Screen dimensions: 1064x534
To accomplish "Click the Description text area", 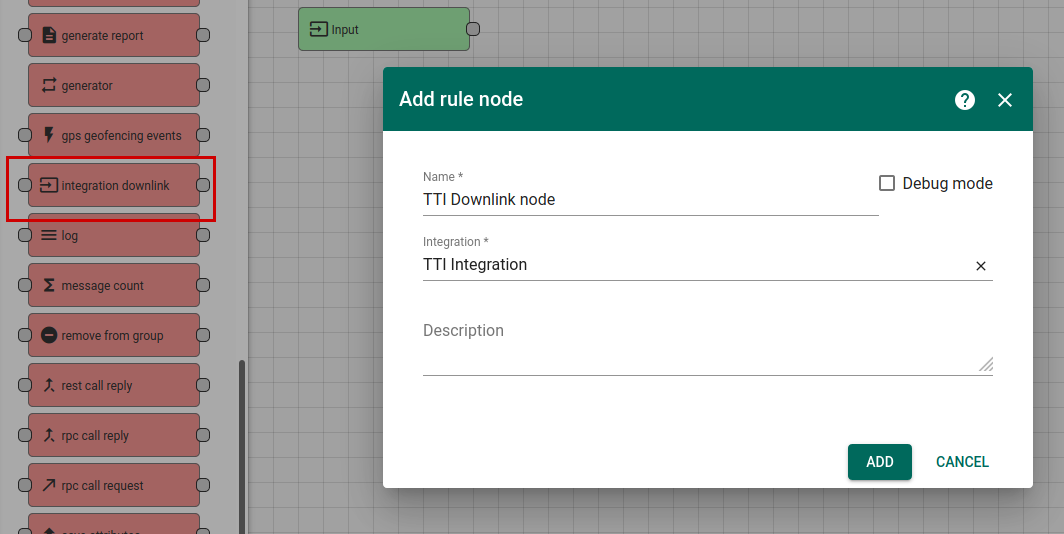I will (708, 346).
